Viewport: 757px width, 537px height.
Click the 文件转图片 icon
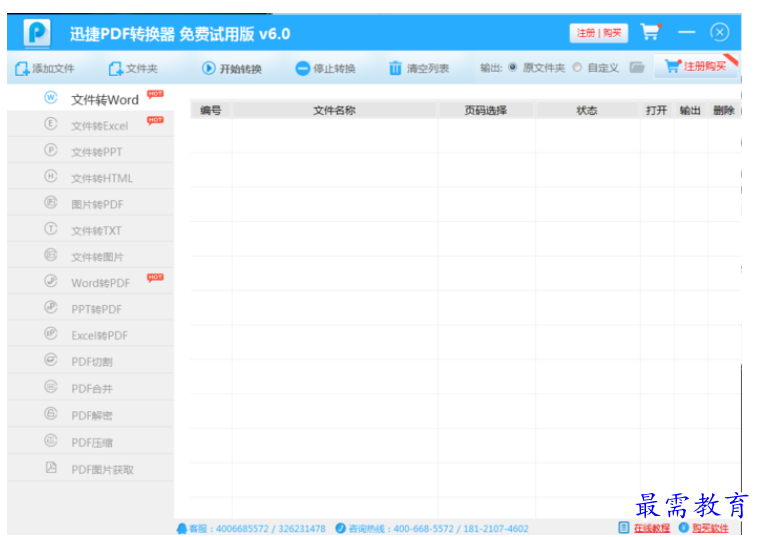tap(51, 254)
